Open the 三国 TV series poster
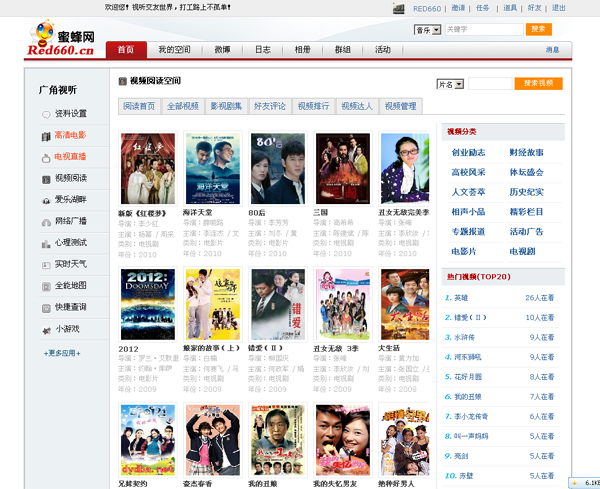This screenshot has height=489, width=600. coord(343,168)
